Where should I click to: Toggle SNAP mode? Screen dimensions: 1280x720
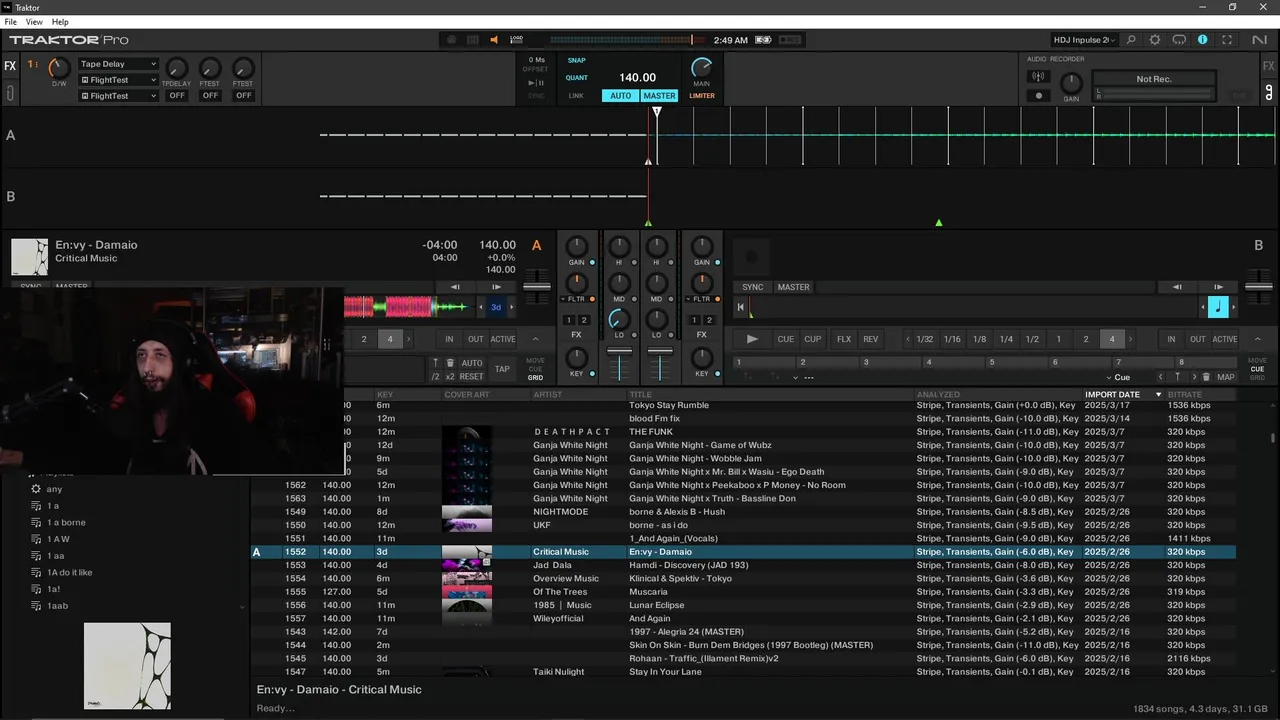coord(577,60)
